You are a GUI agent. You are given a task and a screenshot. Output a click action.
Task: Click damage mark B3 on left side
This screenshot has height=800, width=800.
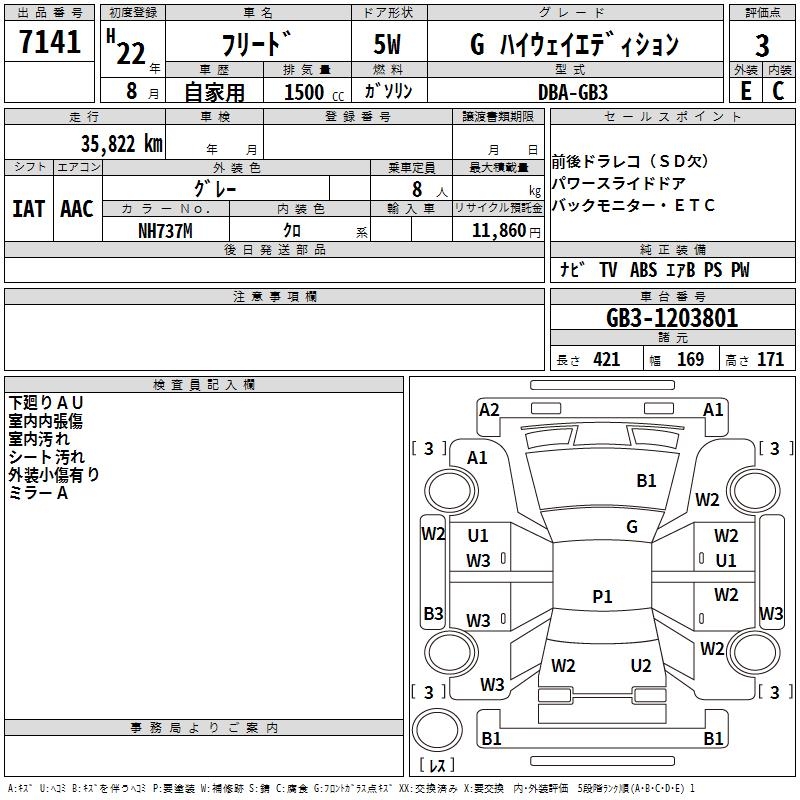[x=433, y=613]
